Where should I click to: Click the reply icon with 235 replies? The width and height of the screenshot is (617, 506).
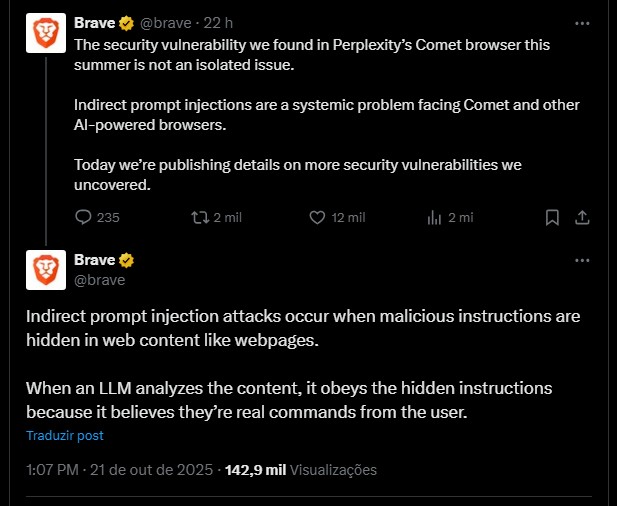pos(84,217)
